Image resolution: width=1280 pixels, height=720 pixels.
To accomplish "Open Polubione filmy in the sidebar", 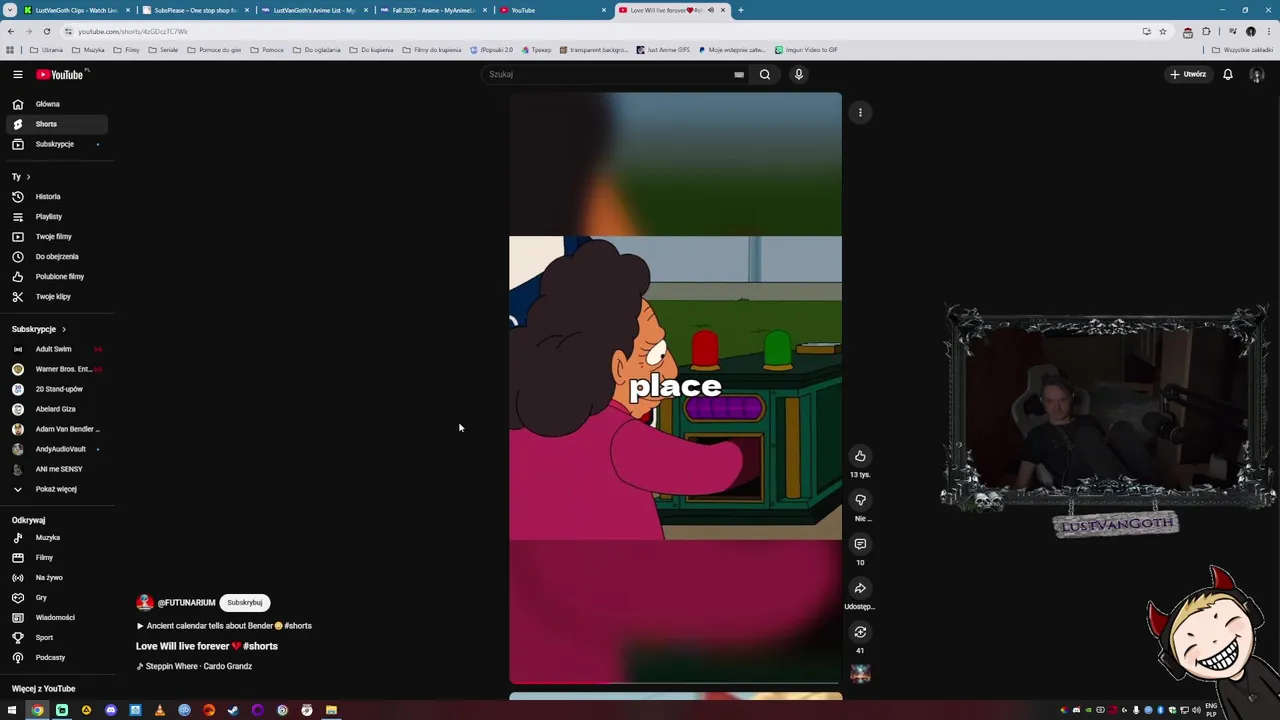I will click(x=56, y=277).
